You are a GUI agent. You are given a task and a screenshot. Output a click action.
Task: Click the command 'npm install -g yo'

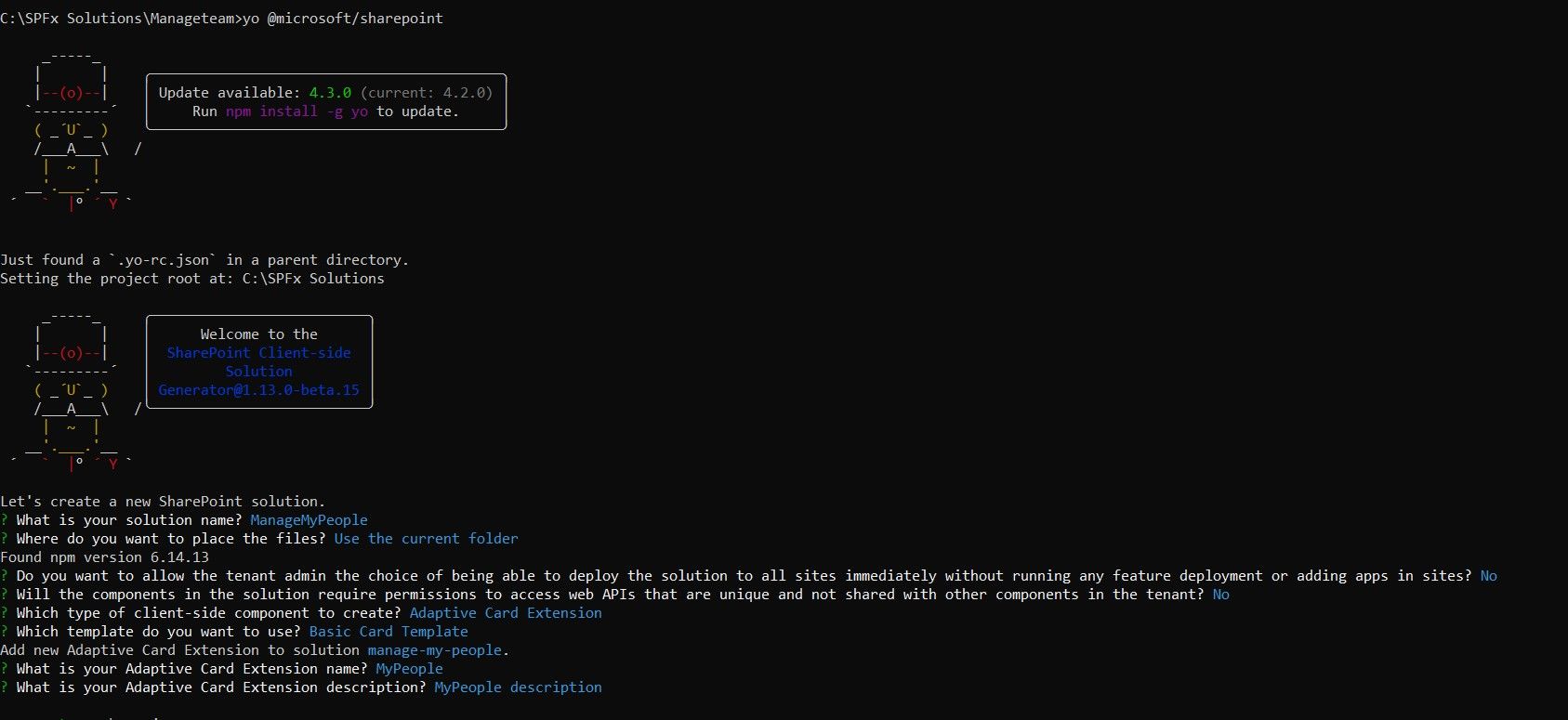[296, 111]
